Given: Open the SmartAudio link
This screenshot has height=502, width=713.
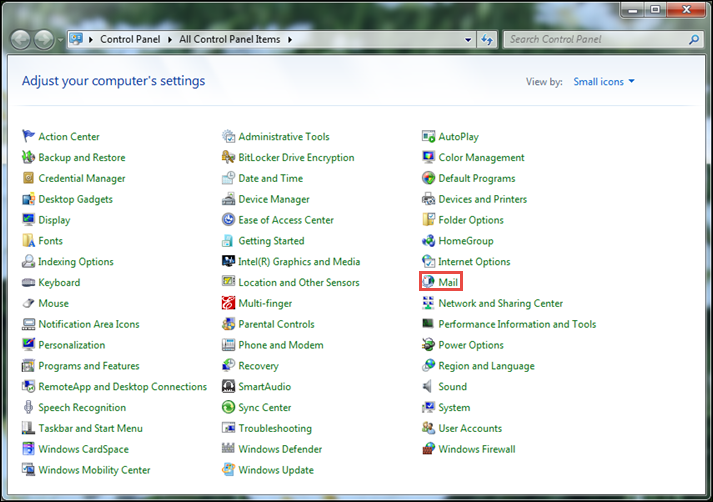Looking at the screenshot, I should (265, 387).
